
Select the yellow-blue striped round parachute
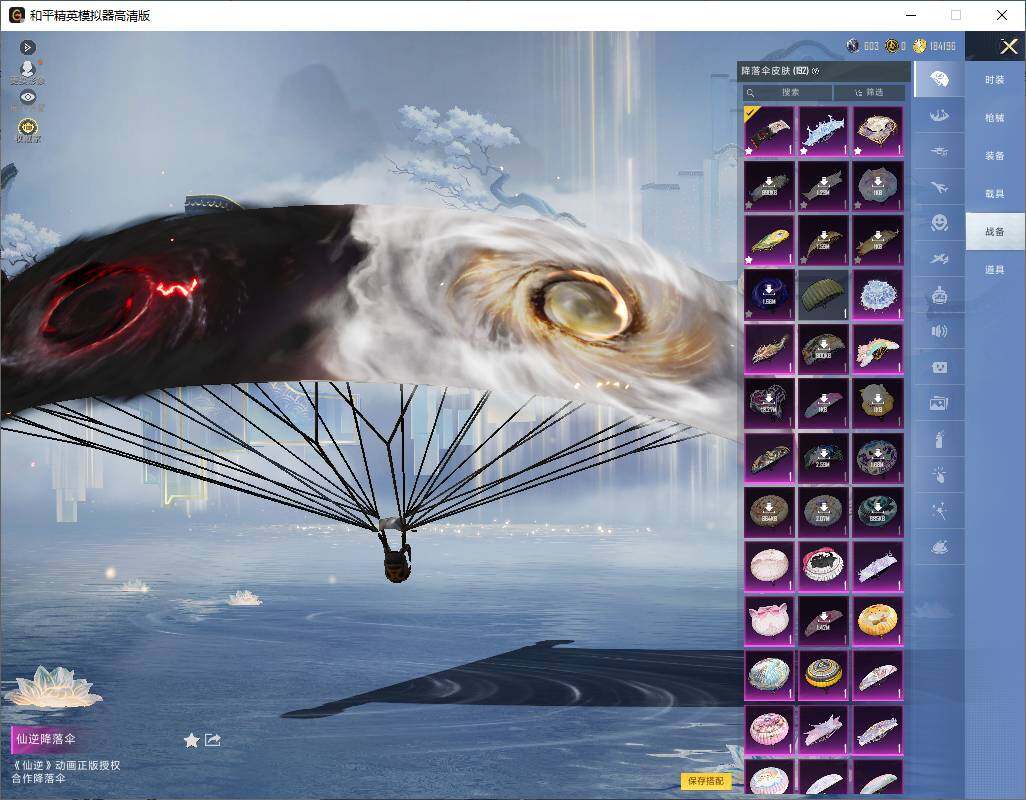coord(824,674)
